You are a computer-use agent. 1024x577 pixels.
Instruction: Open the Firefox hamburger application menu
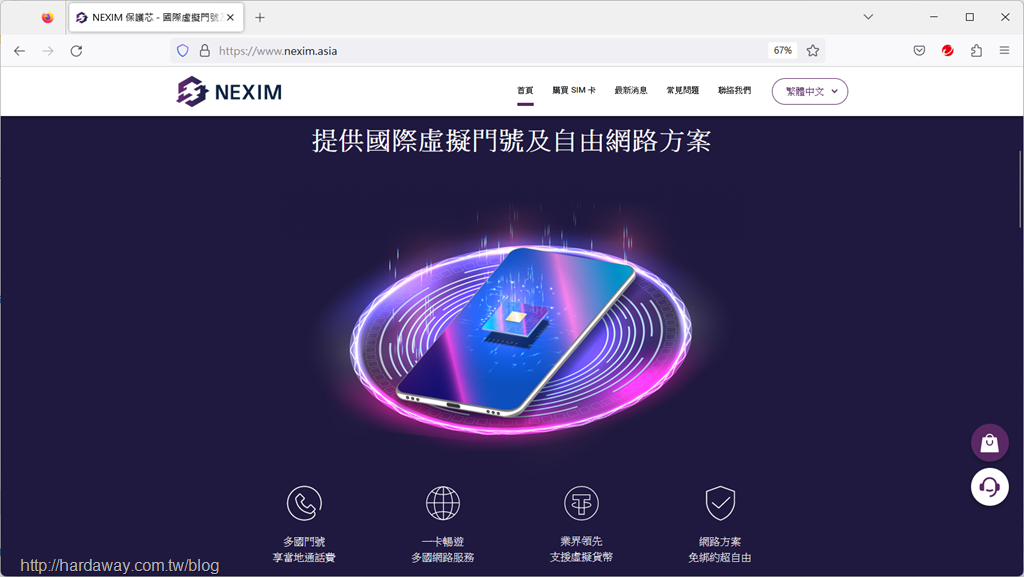[x=1004, y=51]
